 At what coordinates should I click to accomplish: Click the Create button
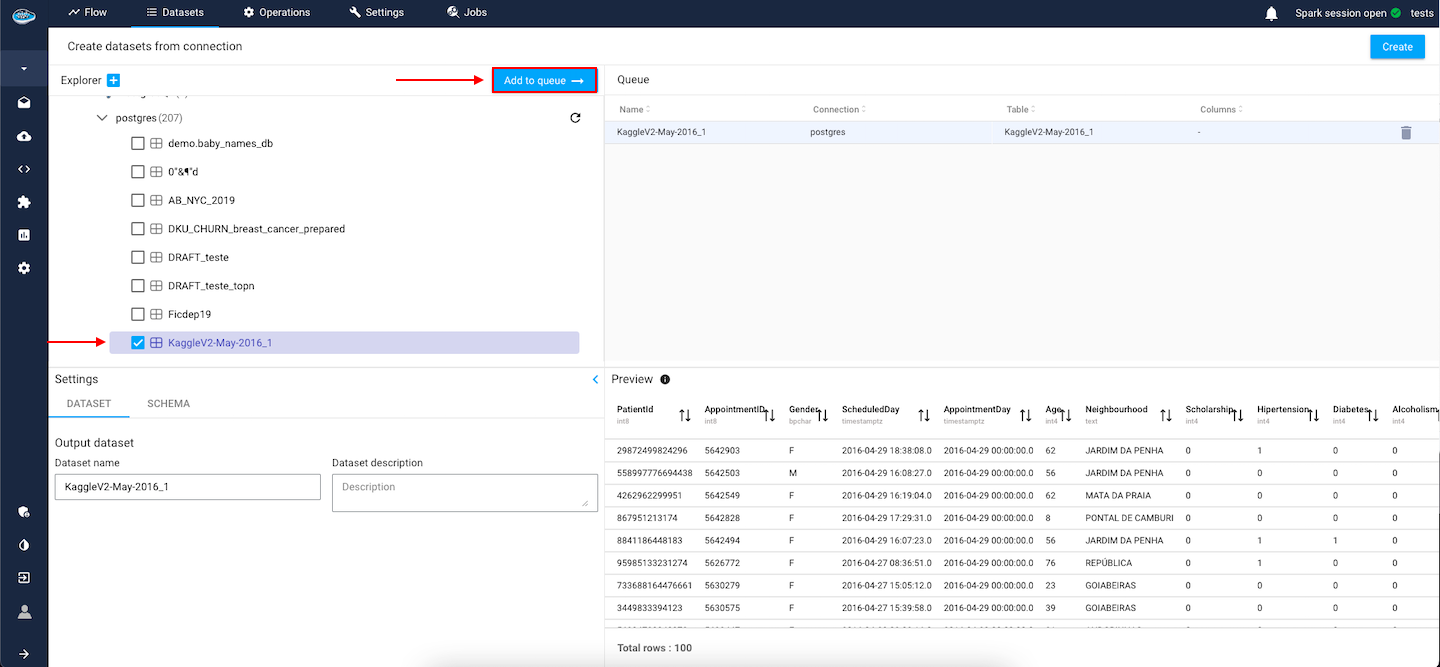1396,46
